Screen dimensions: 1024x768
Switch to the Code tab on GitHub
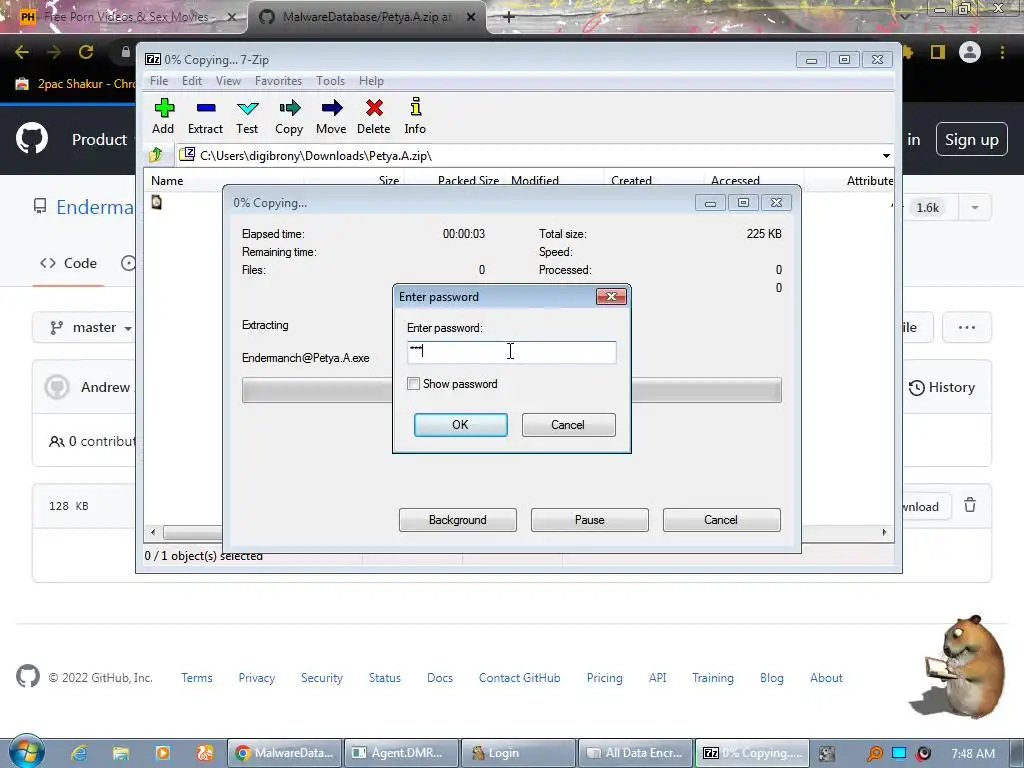pos(69,263)
